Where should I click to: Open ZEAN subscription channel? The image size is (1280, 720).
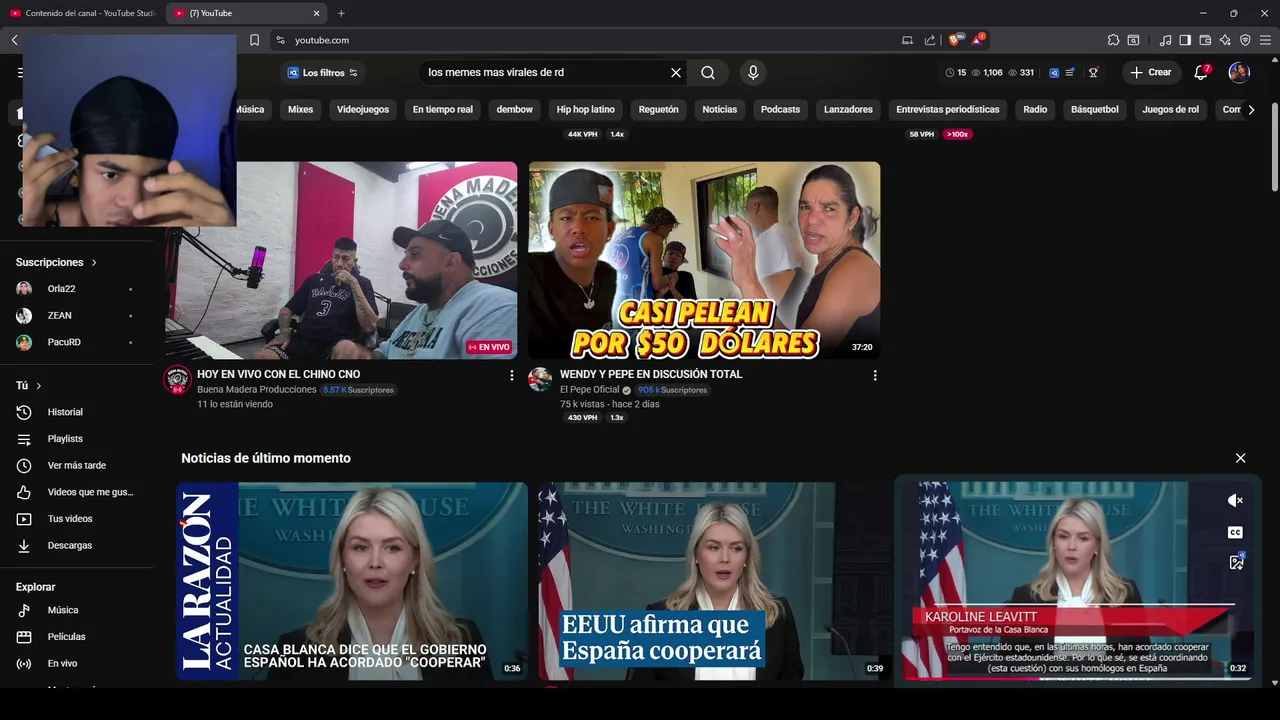coord(77,315)
